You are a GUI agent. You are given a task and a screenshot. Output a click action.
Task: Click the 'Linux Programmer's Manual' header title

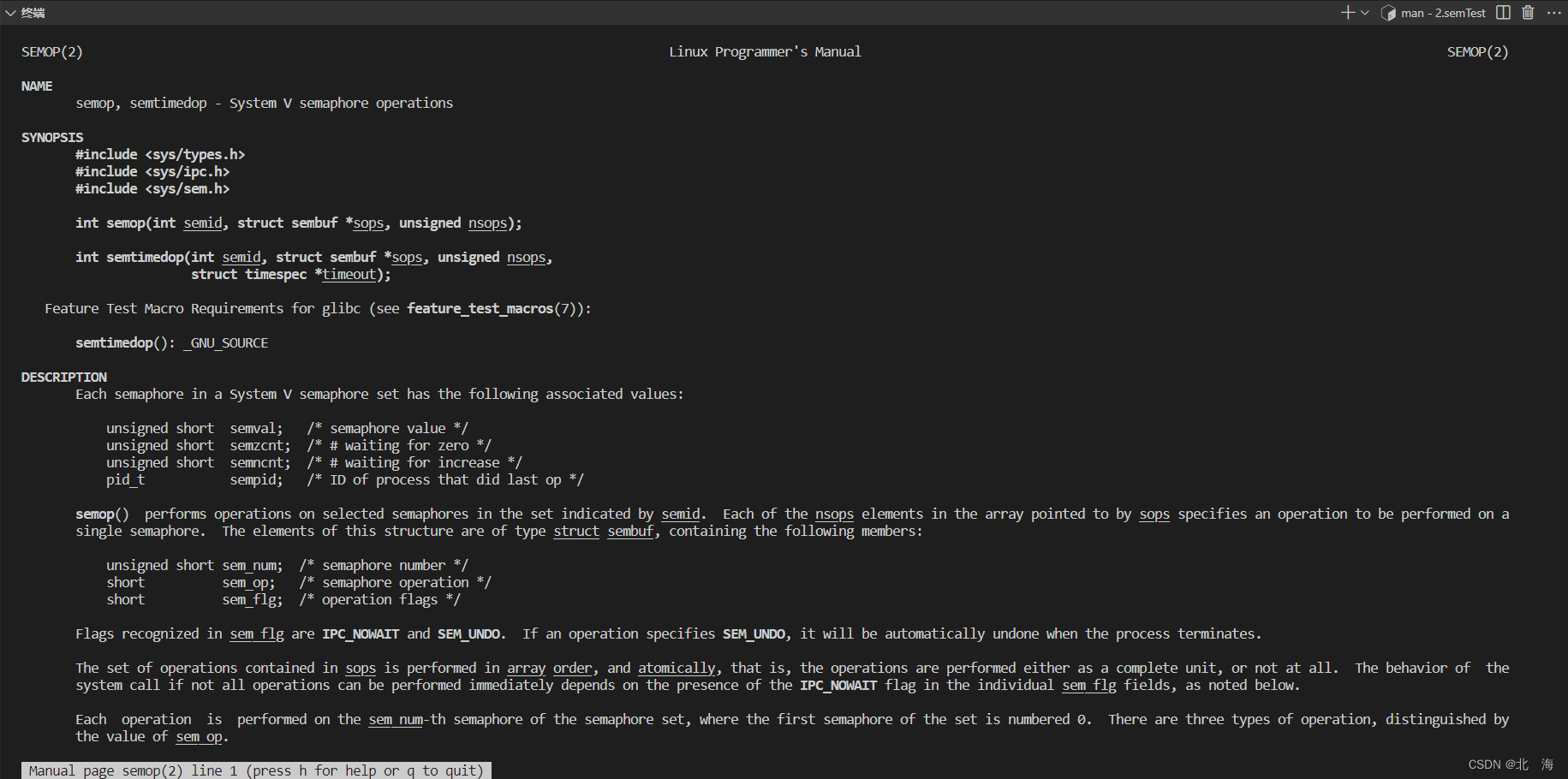(765, 52)
